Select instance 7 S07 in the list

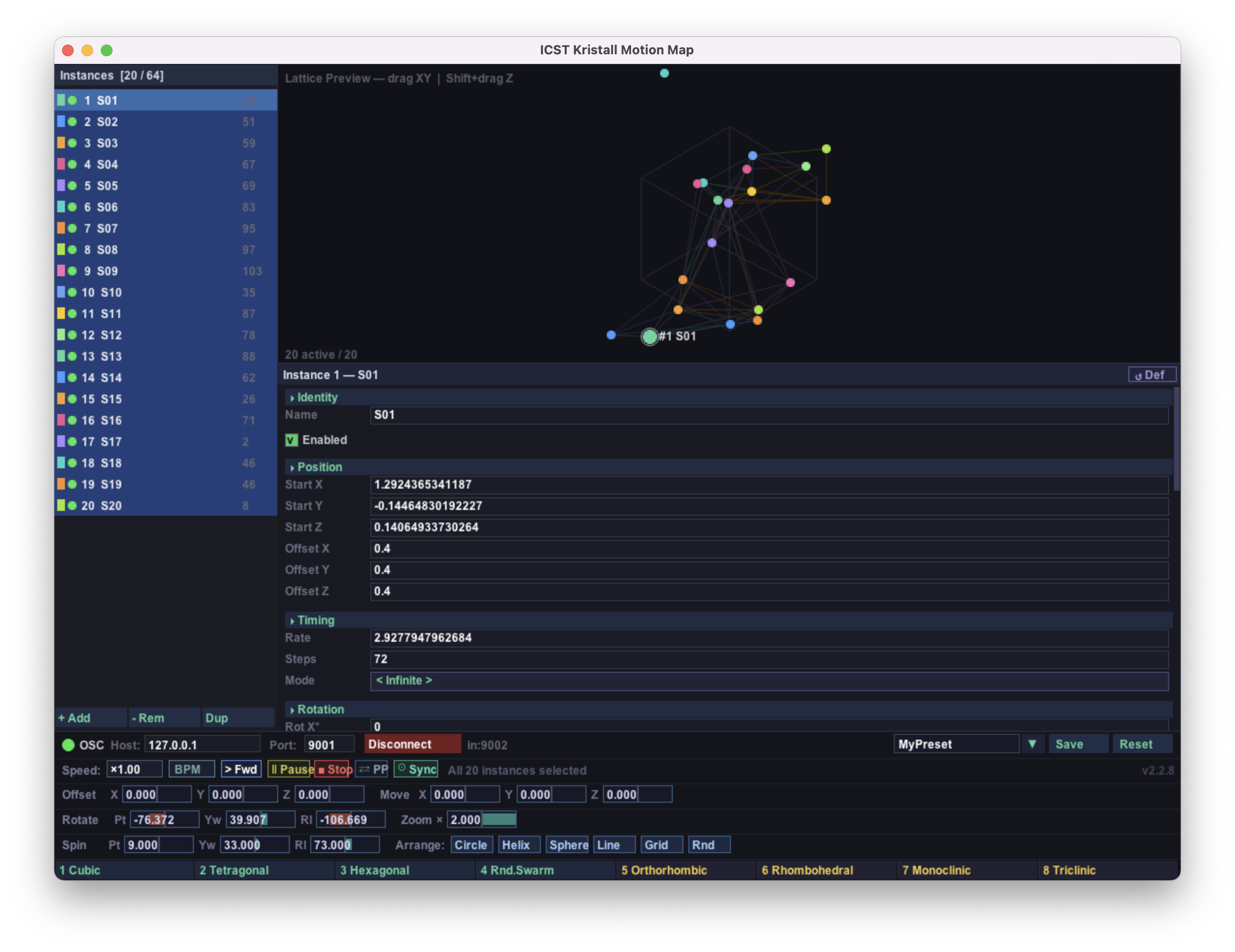point(165,229)
